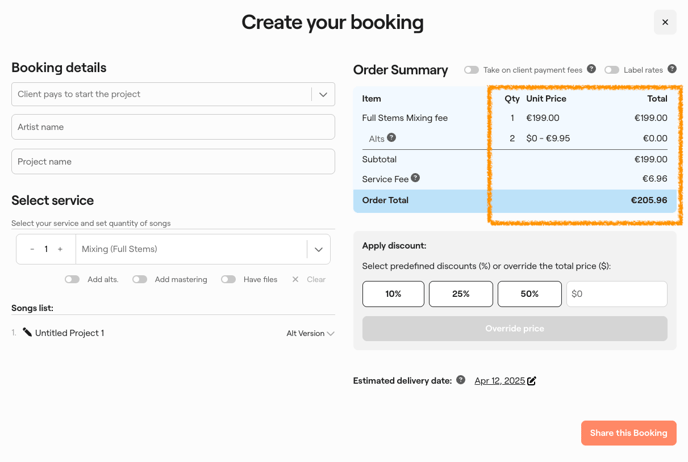Image resolution: width=688 pixels, height=462 pixels.
Task: Click help icon next to Alts
Action: [392, 138]
